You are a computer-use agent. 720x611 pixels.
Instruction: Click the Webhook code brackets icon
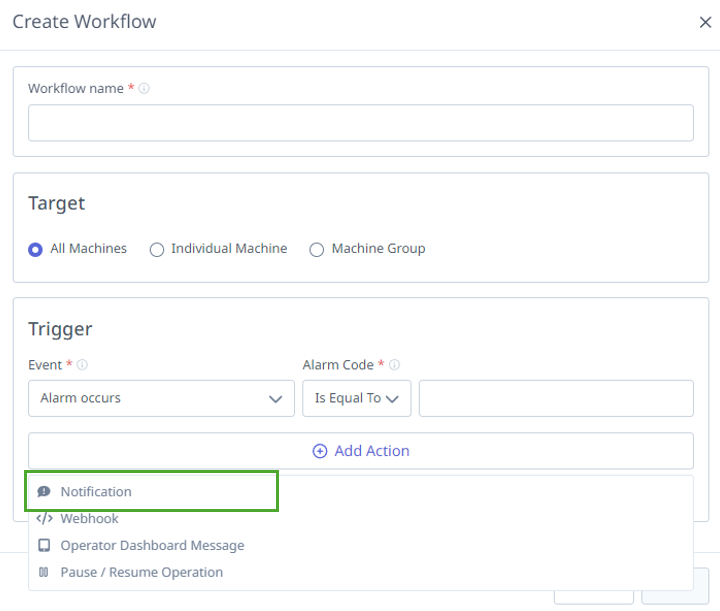pyautogui.click(x=44, y=519)
